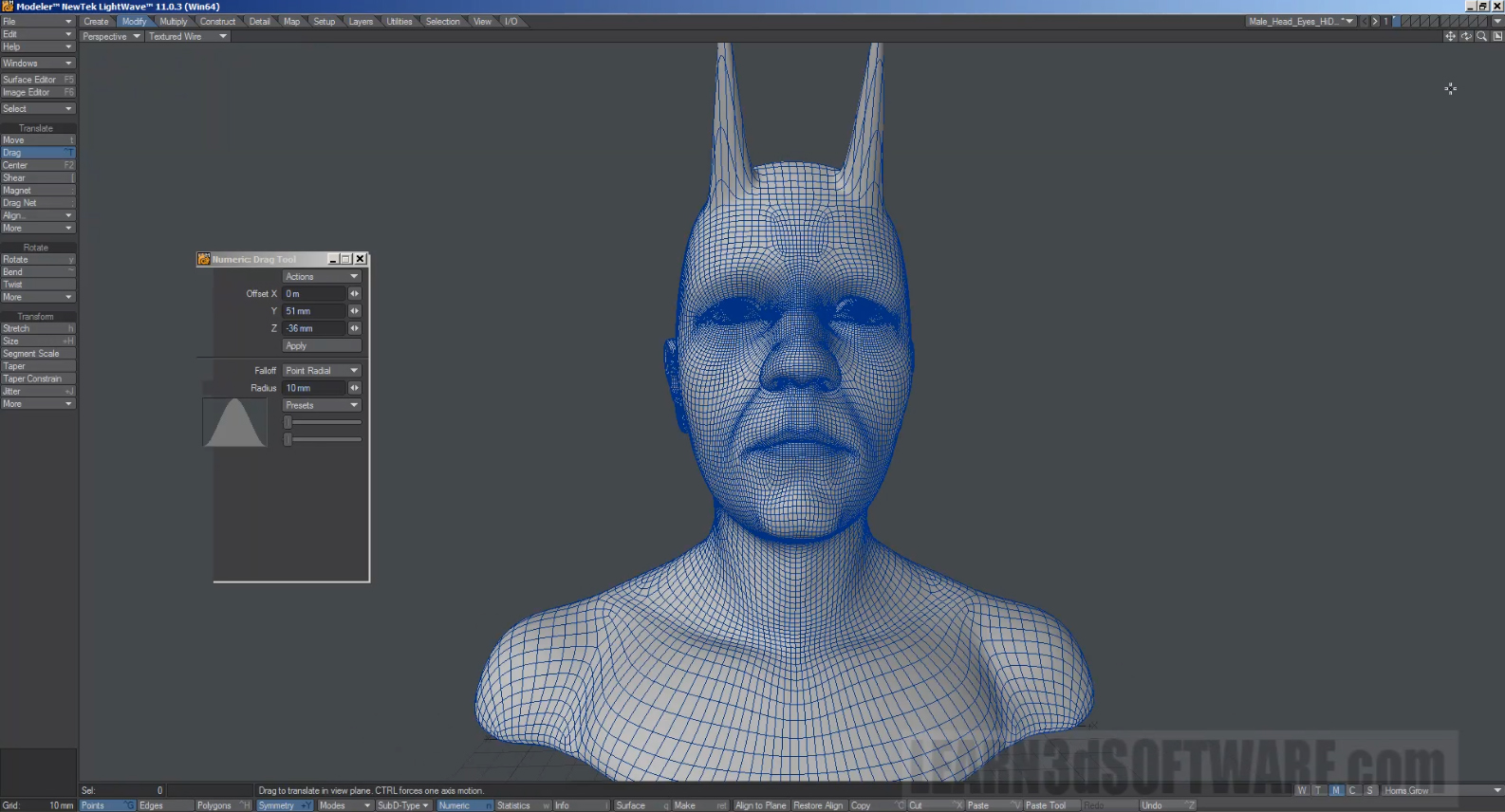Go to the next layer bank arrow

tap(1375, 21)
